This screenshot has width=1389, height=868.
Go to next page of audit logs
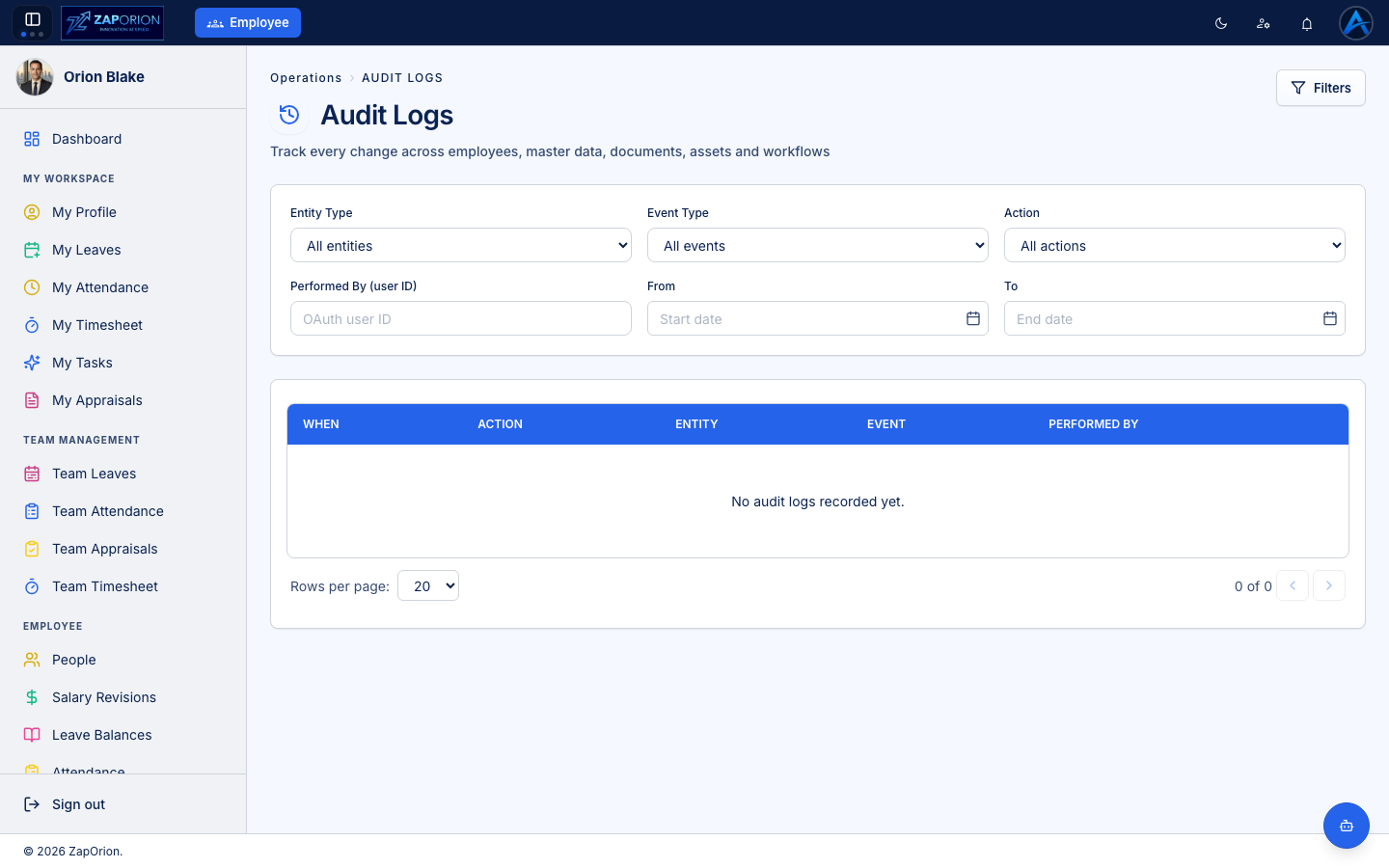pos(1329,585)
